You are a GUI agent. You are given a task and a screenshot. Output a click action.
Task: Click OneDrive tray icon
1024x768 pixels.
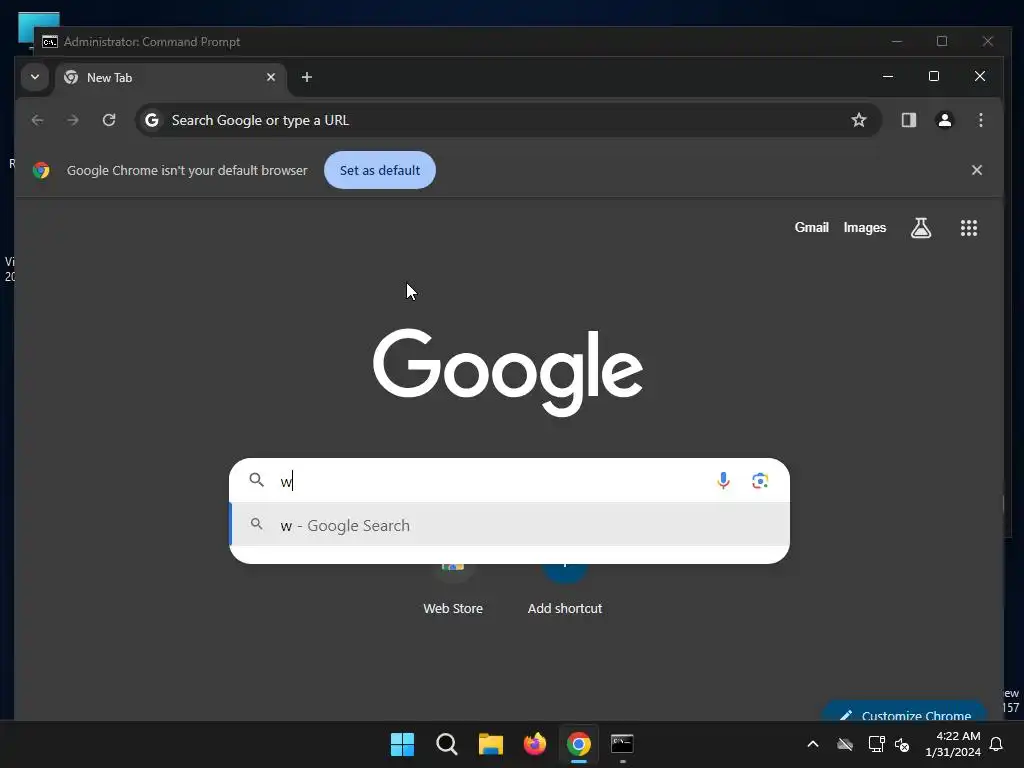[845, 744]
